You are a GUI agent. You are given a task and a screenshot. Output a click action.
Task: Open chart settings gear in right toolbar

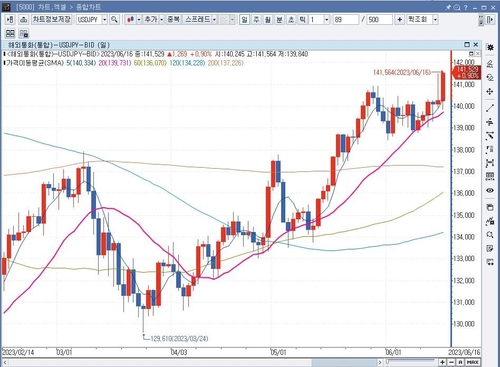(x=490, y=47)
